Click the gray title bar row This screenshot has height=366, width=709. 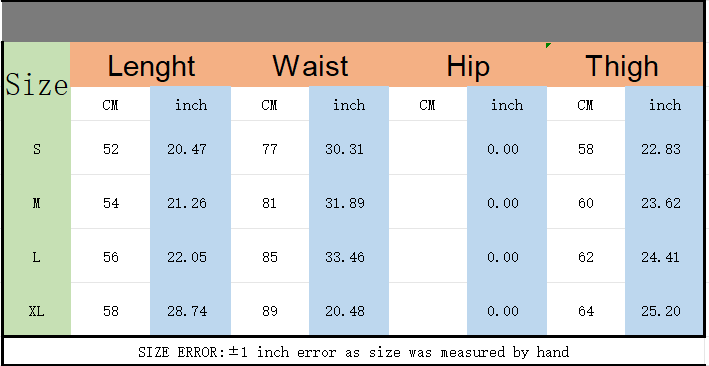coord(353,22)
